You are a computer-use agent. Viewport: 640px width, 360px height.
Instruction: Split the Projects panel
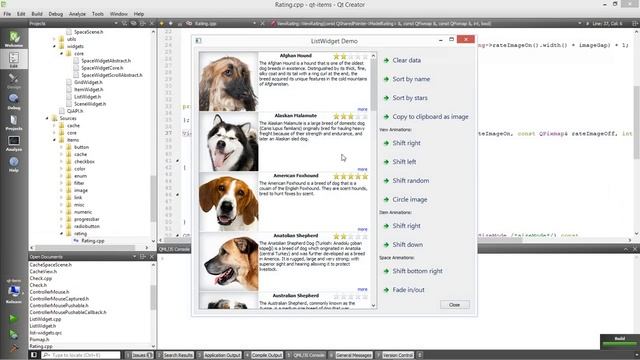pos(143,24)
